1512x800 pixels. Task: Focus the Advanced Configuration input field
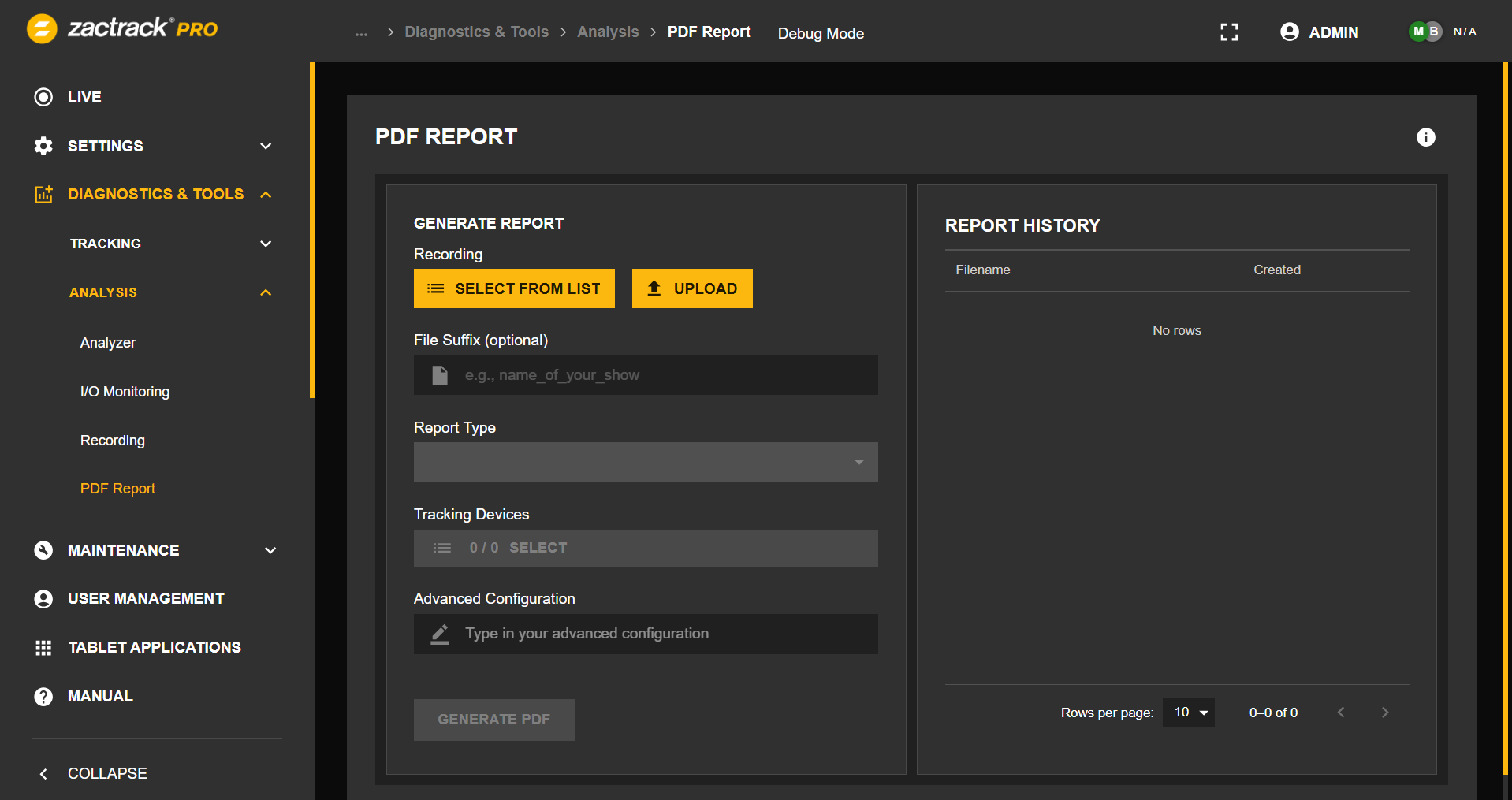pyautogui.click(x=646, y=634)
